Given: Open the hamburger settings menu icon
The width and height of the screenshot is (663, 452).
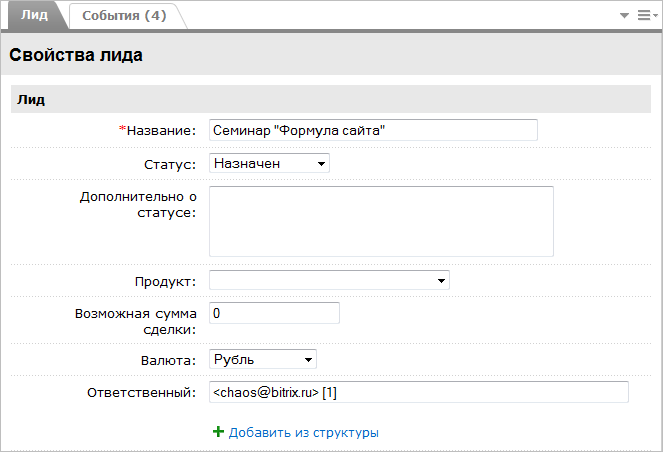Looking at the screenshot, I should pyautogui.click(x=644, y=16).
